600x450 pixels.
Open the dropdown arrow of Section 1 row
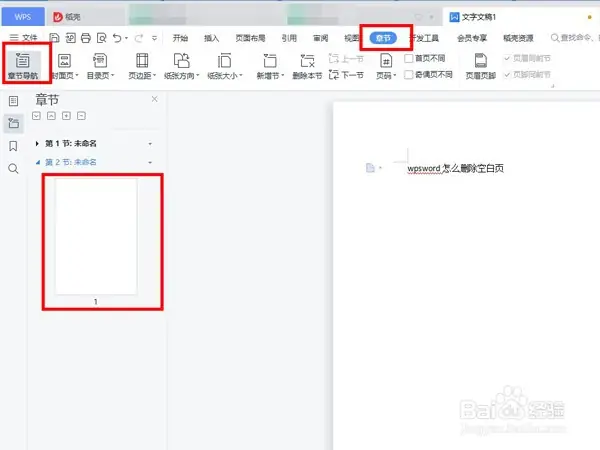pos(150,144)
